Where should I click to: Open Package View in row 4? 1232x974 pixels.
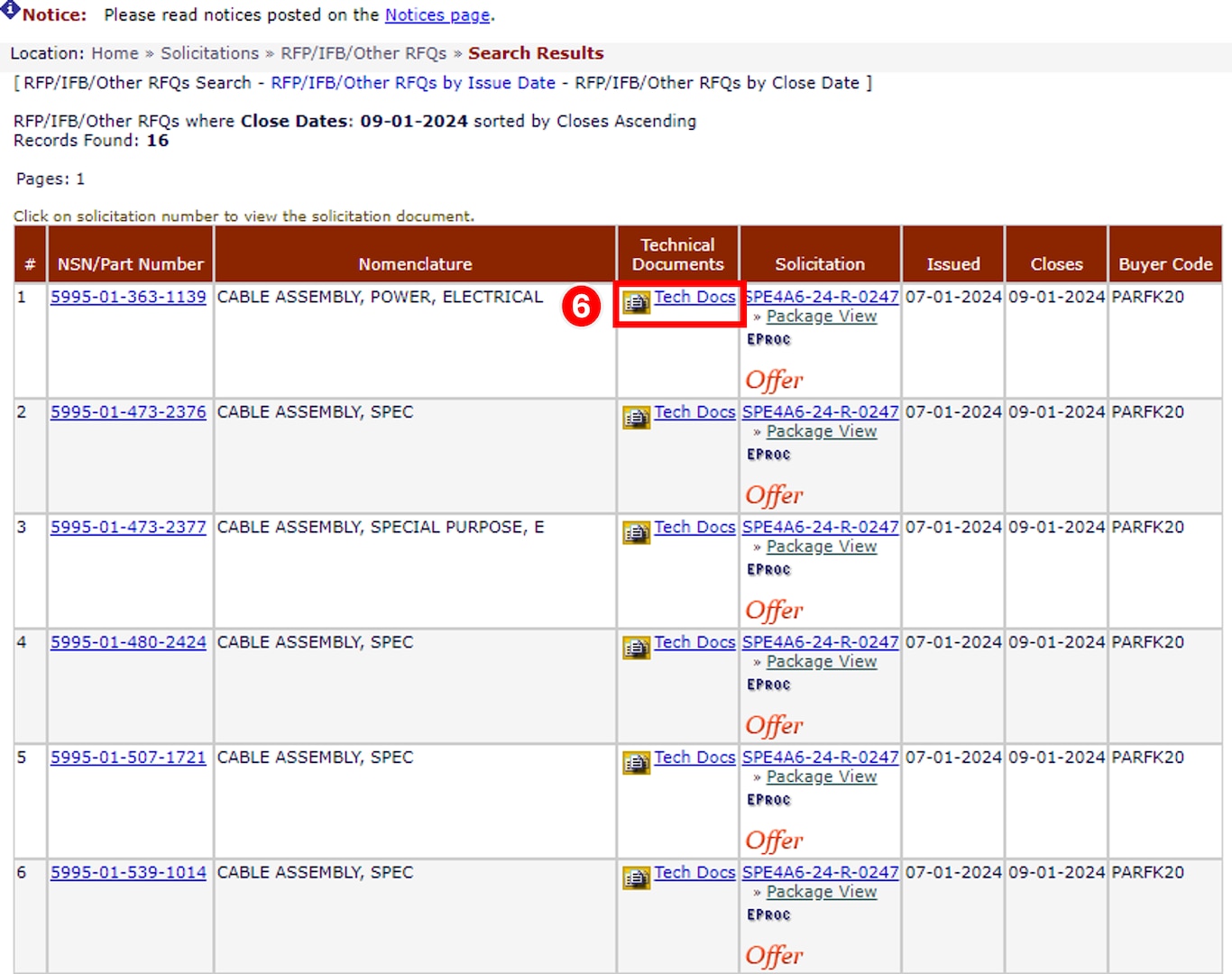point(822,662)
